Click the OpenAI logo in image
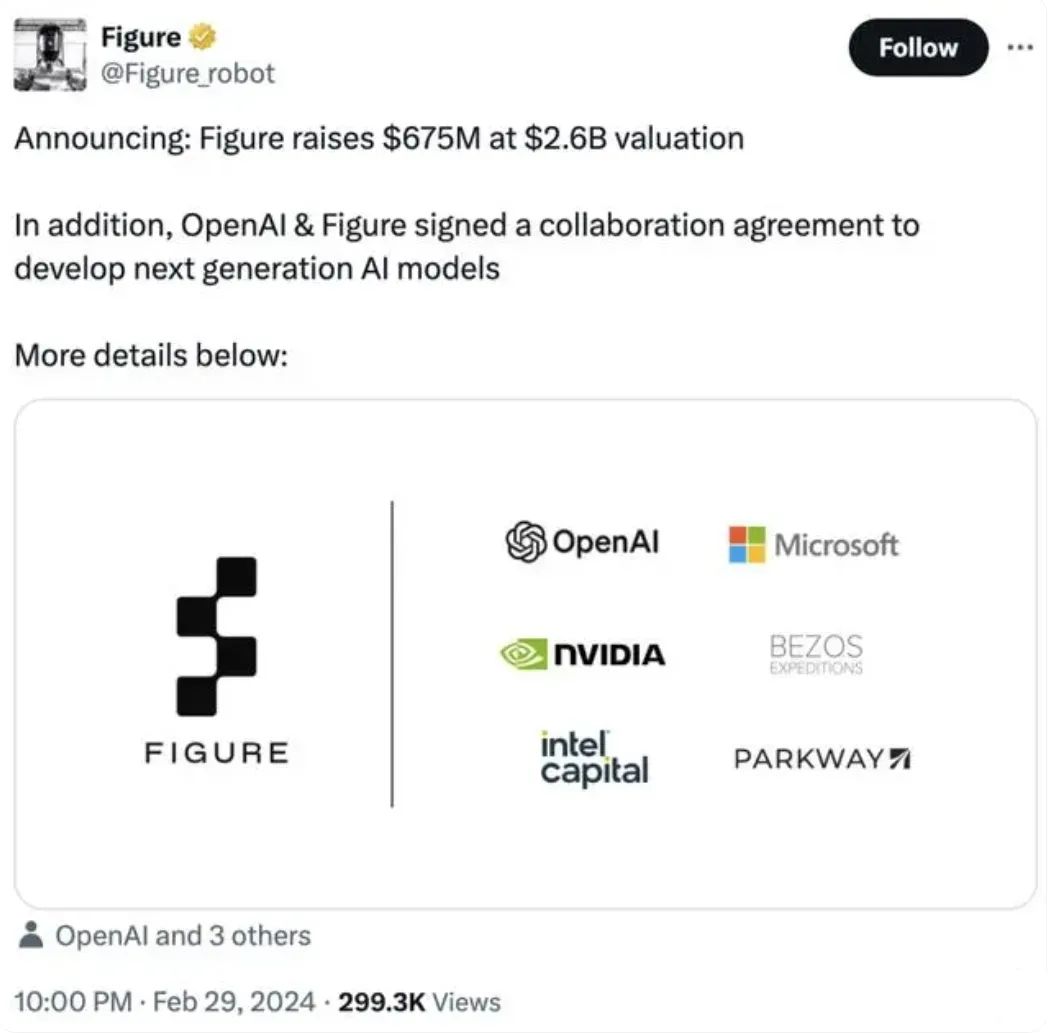The image size is (1048, 1033). (x=582, y=541)
